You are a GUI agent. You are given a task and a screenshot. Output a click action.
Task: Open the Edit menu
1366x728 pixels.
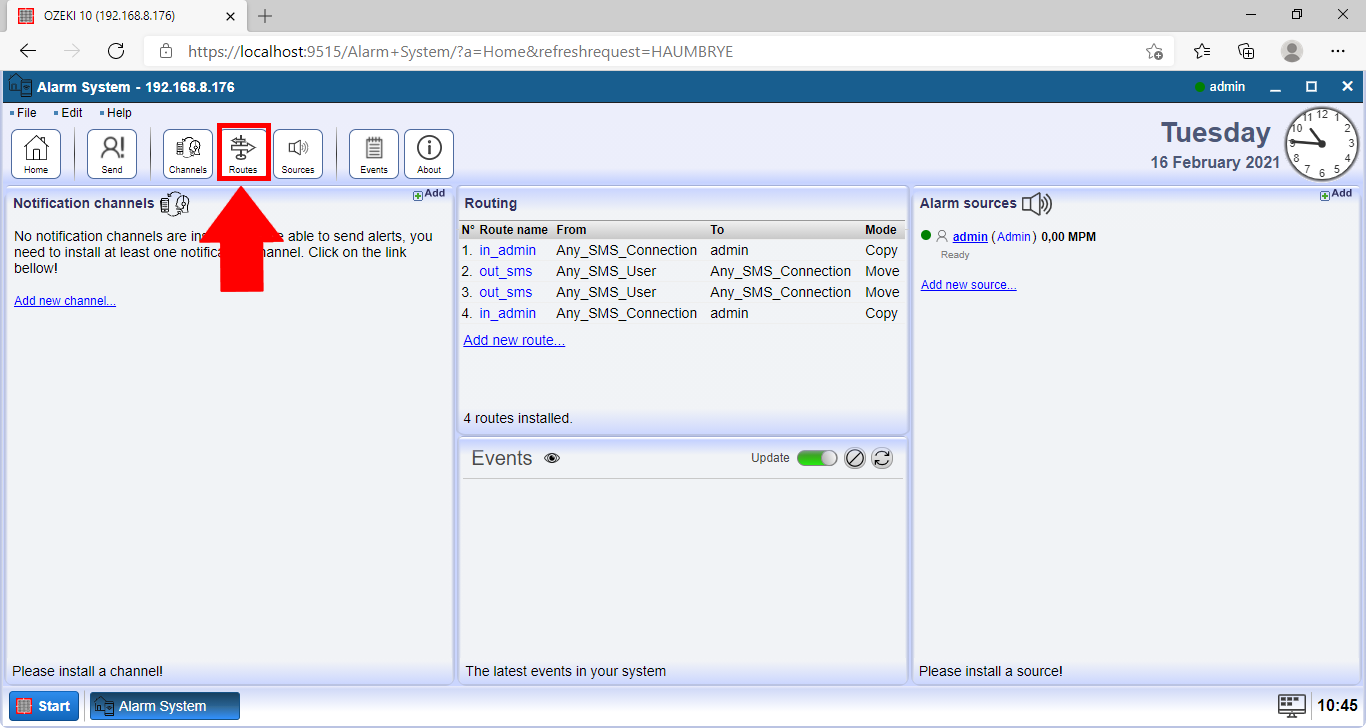point(71,113)
